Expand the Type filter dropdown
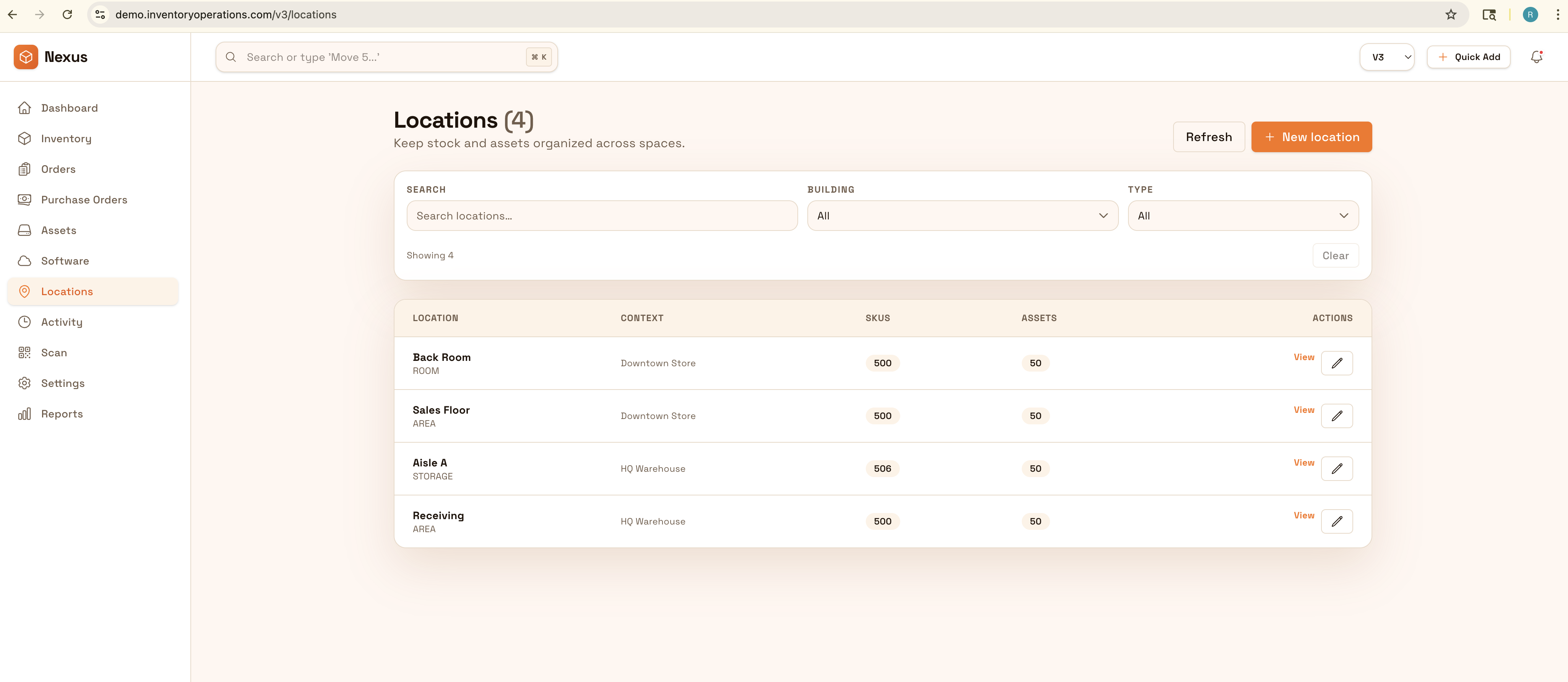 pos(1242,216)
